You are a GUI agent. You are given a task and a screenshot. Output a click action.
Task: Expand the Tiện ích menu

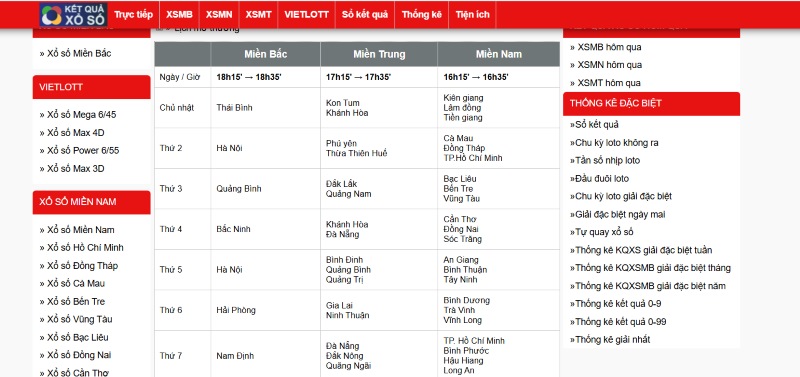472,15
